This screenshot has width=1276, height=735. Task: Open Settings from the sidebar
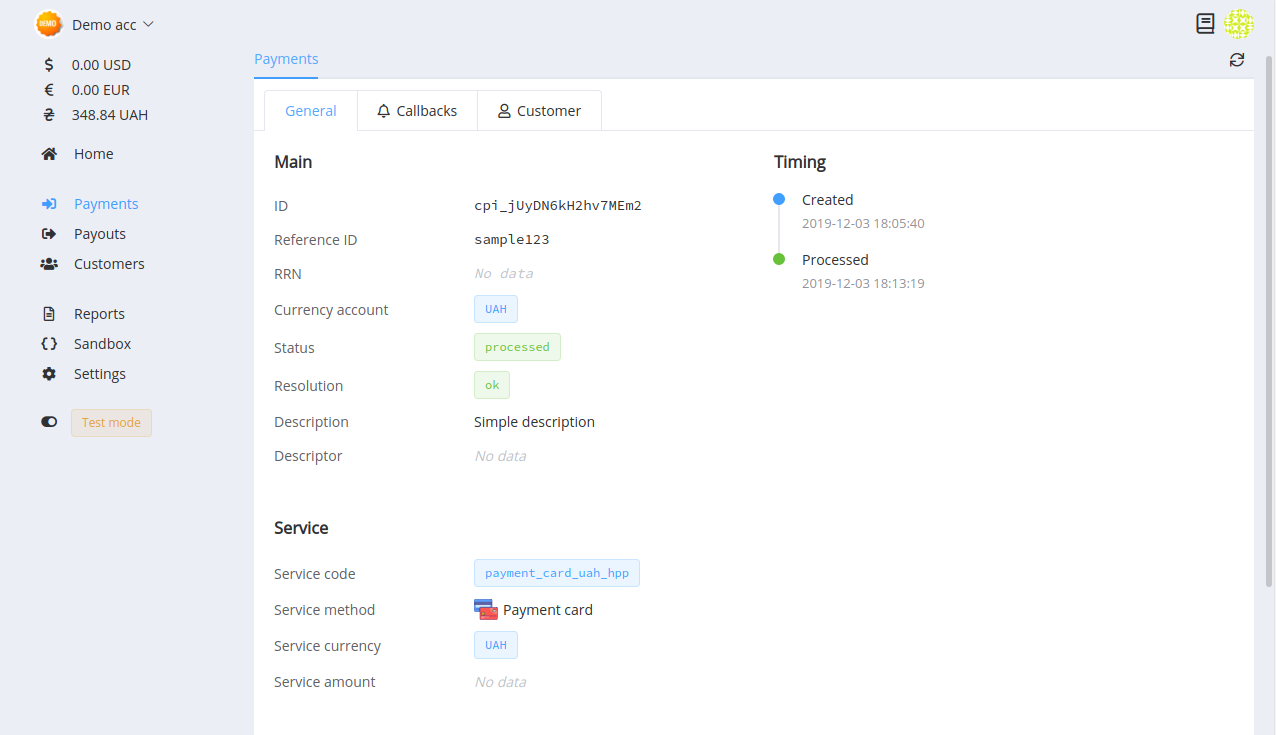99,373
